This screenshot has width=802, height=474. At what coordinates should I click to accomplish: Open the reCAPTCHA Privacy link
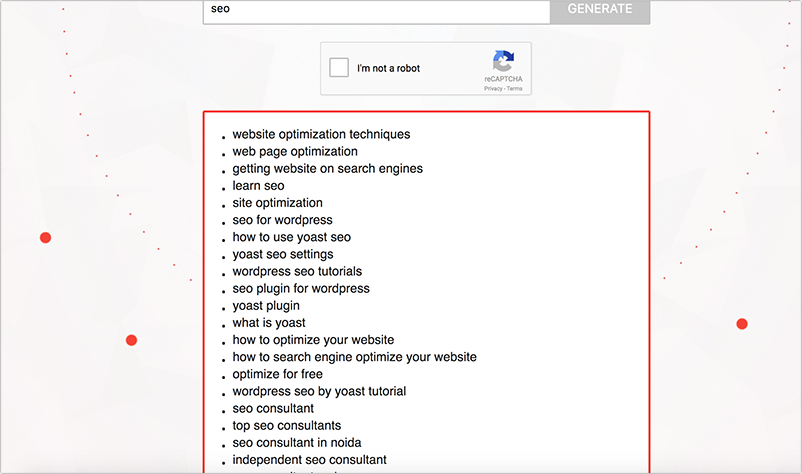(x=493, y=88)
